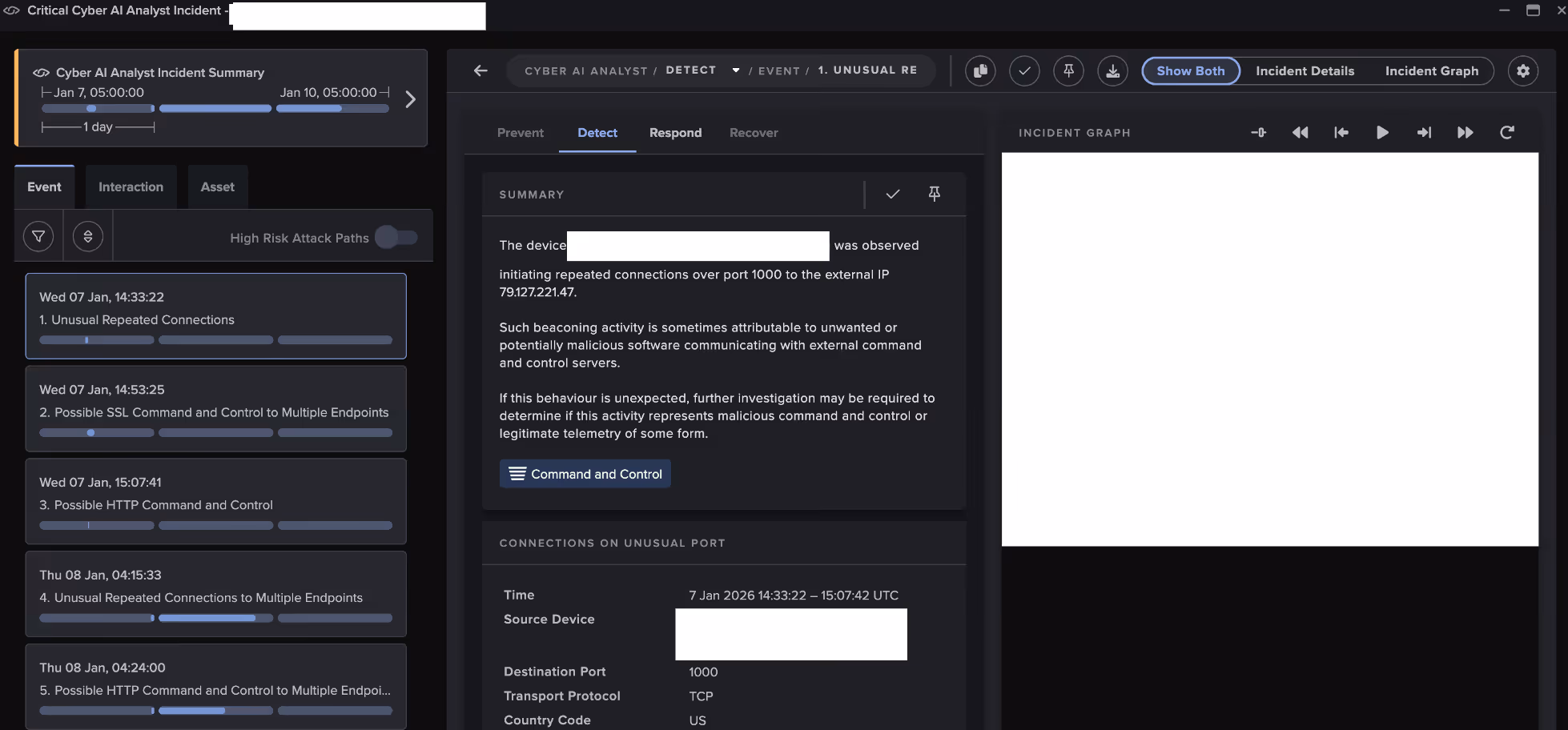Image resolution: width=1568 pixels, height=730 pixels.
Task: Click the 'Jan 7, 05:00:00' start label
Action: (x=99, y=93)
